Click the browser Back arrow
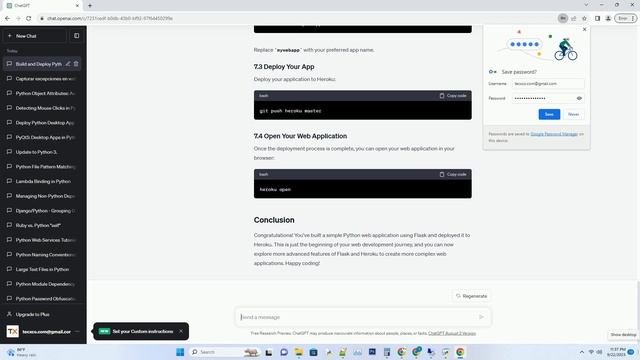This screenshot has height=360, width=640. pyautogui.click(x=7, y=18)
